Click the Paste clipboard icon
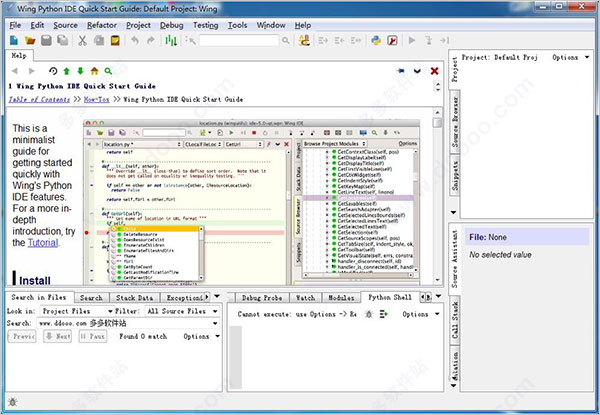The height and width of the screenshot is (415, 600). click(x=115, y=40)
